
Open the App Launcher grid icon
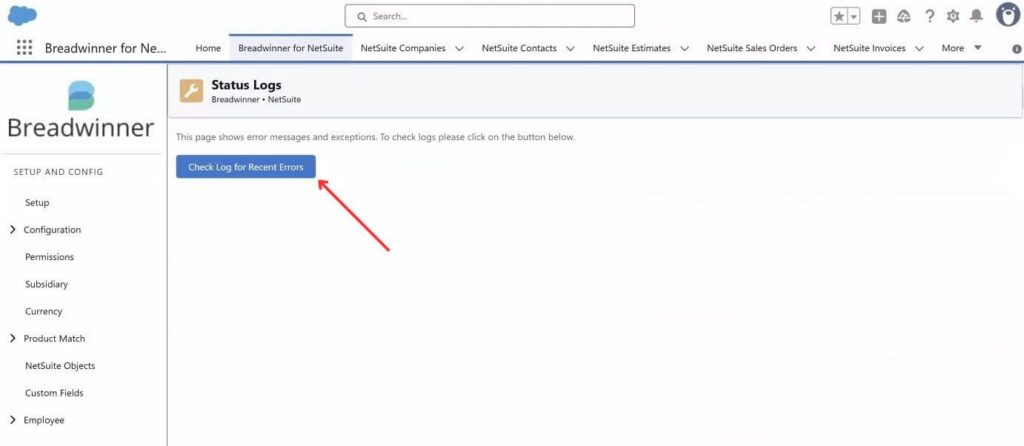[x=24, y=48]
